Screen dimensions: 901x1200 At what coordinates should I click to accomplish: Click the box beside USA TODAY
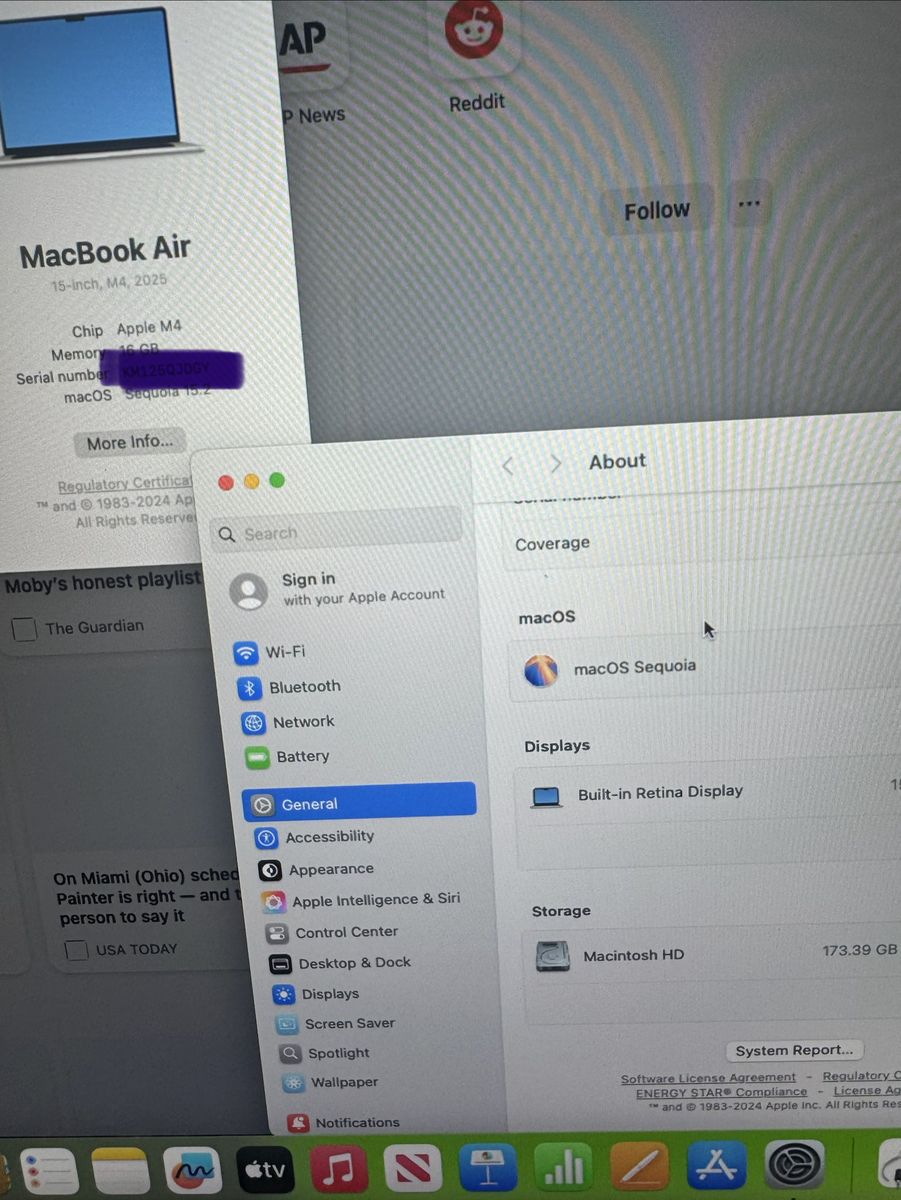[76, 950]
